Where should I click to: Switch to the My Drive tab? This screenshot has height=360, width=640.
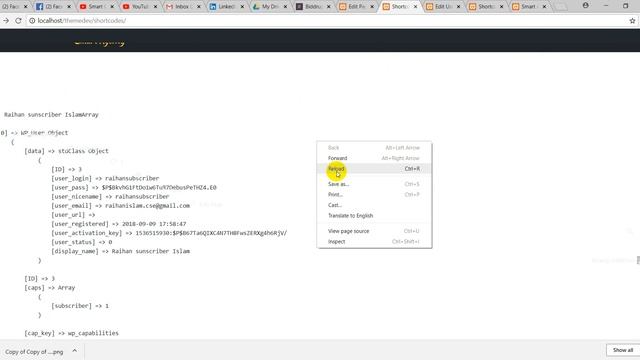(x=269, y=7)
